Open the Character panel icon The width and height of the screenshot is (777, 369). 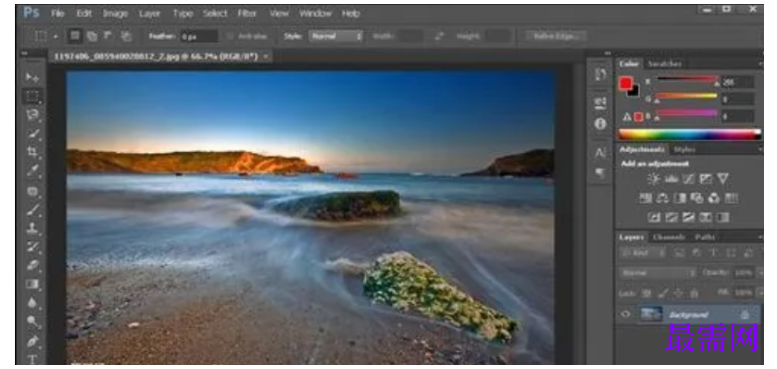tap(601, 153)
